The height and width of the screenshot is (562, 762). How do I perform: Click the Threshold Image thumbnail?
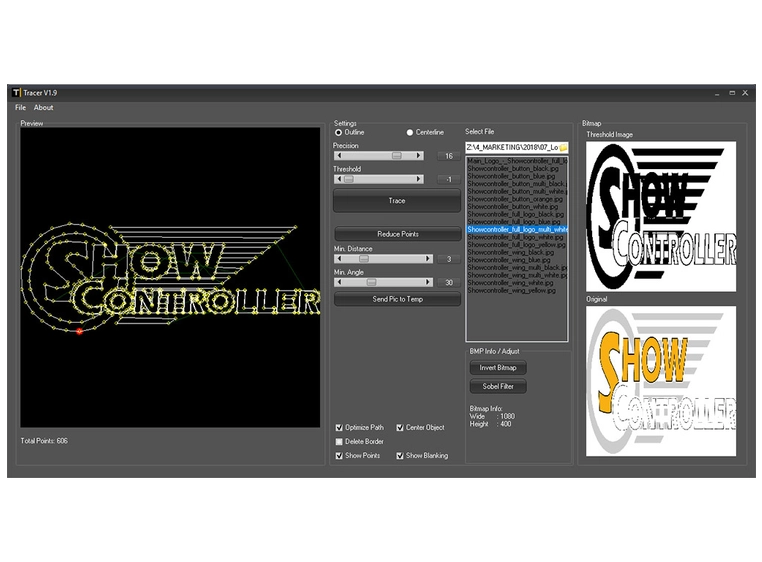coord(661,216)
